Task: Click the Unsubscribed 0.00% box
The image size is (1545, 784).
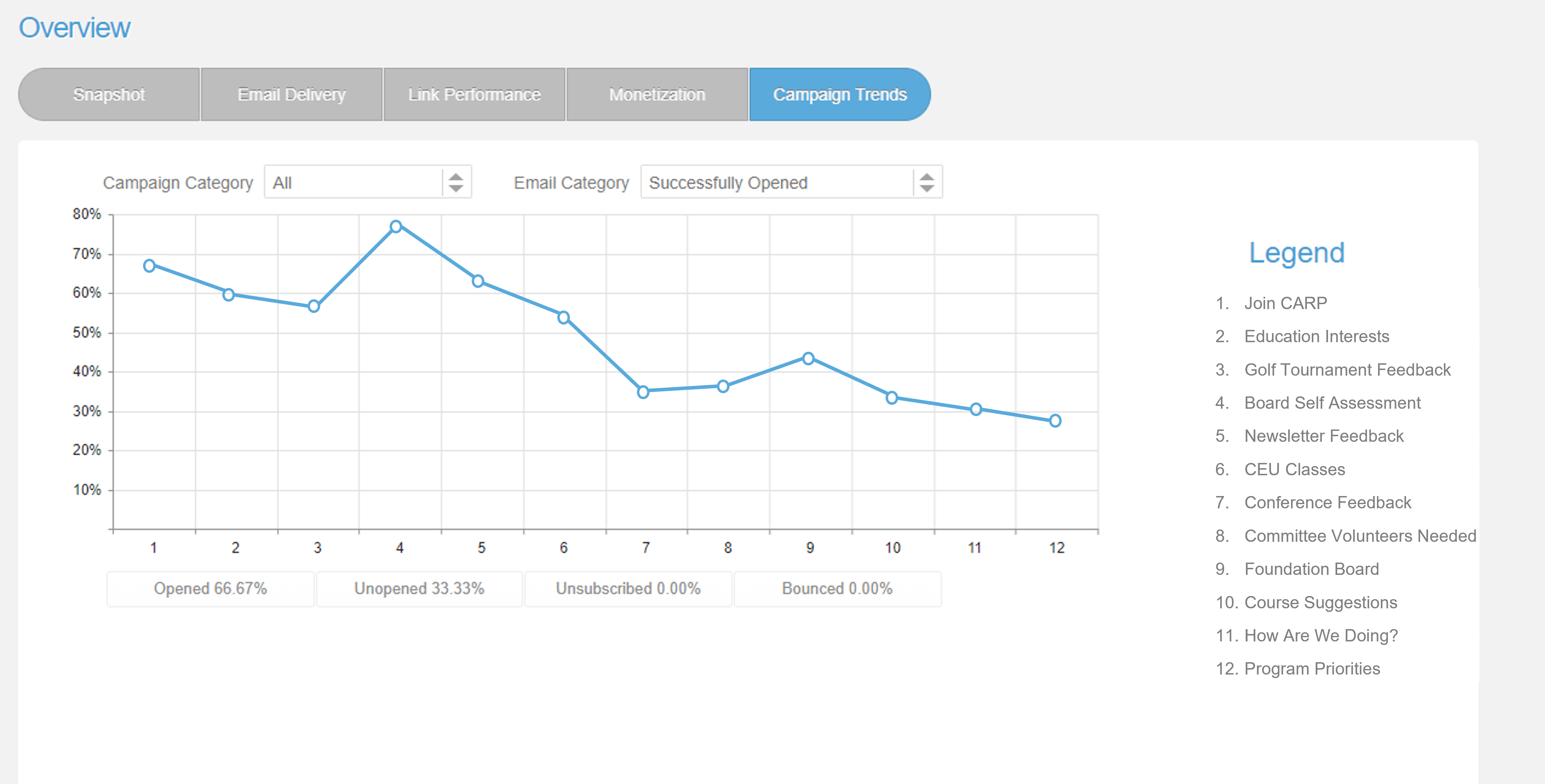Action: [x=628, y=589]
